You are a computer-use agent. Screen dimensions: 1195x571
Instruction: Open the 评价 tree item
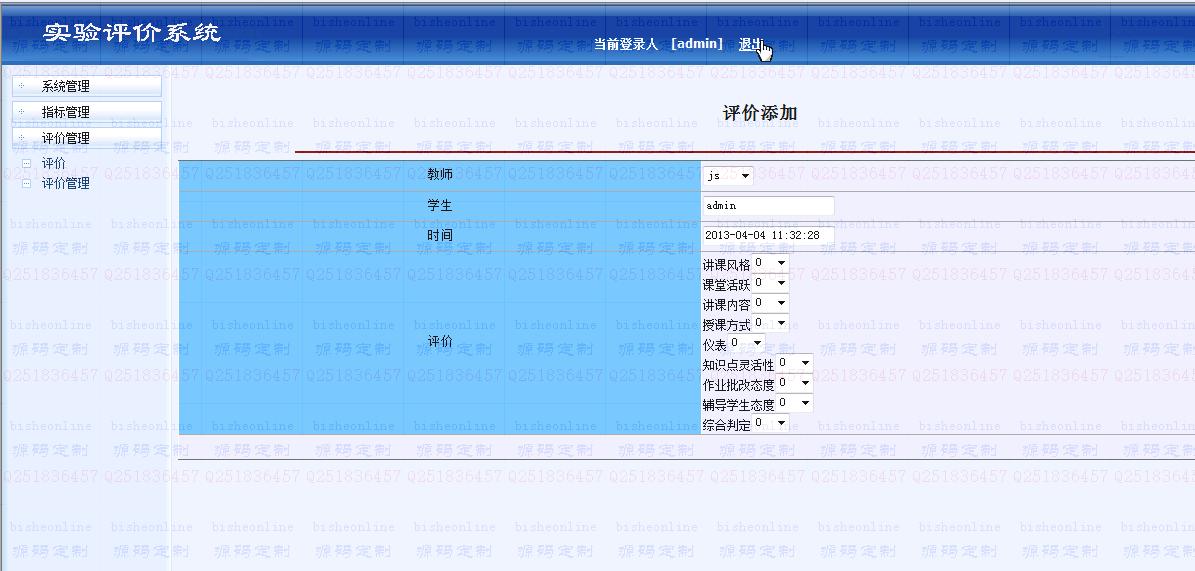point(53,163)
